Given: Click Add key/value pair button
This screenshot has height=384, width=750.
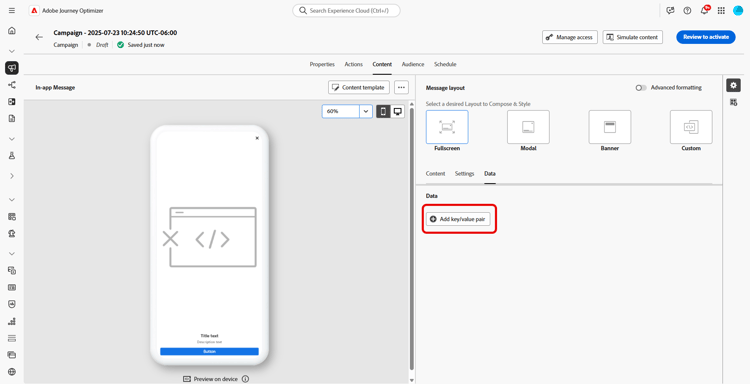Looking at the screenshot, I should coord(458,219).
